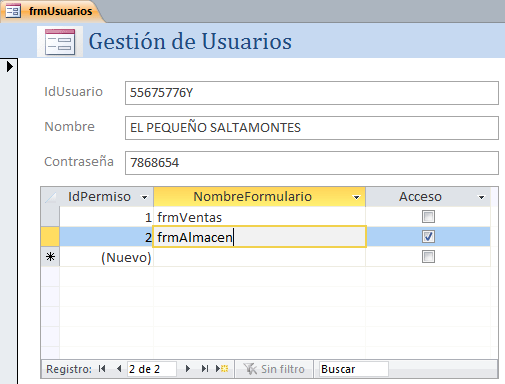
Task: Click the frmUsuarios tab form icon
Action: pyautogui.click(x=13, y=11)
